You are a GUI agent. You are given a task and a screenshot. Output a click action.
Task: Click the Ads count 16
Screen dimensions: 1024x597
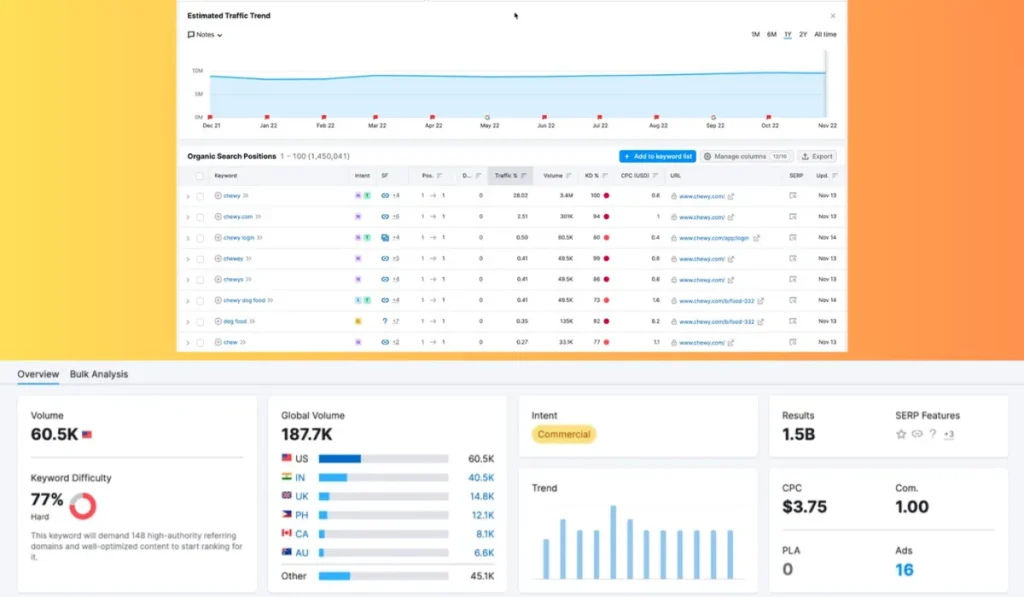coord(904,570)
